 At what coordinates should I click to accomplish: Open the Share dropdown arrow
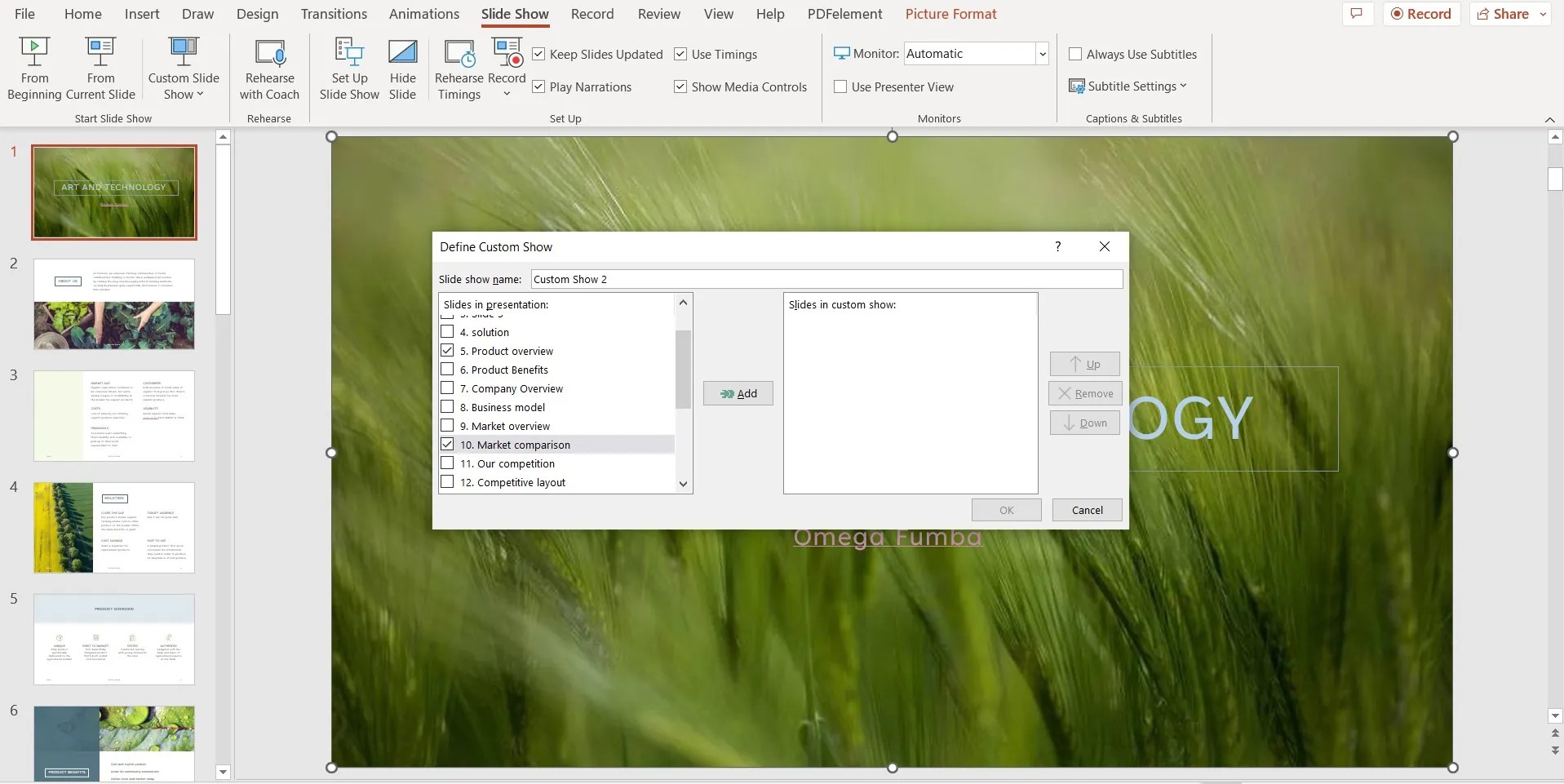point(1542,13)
